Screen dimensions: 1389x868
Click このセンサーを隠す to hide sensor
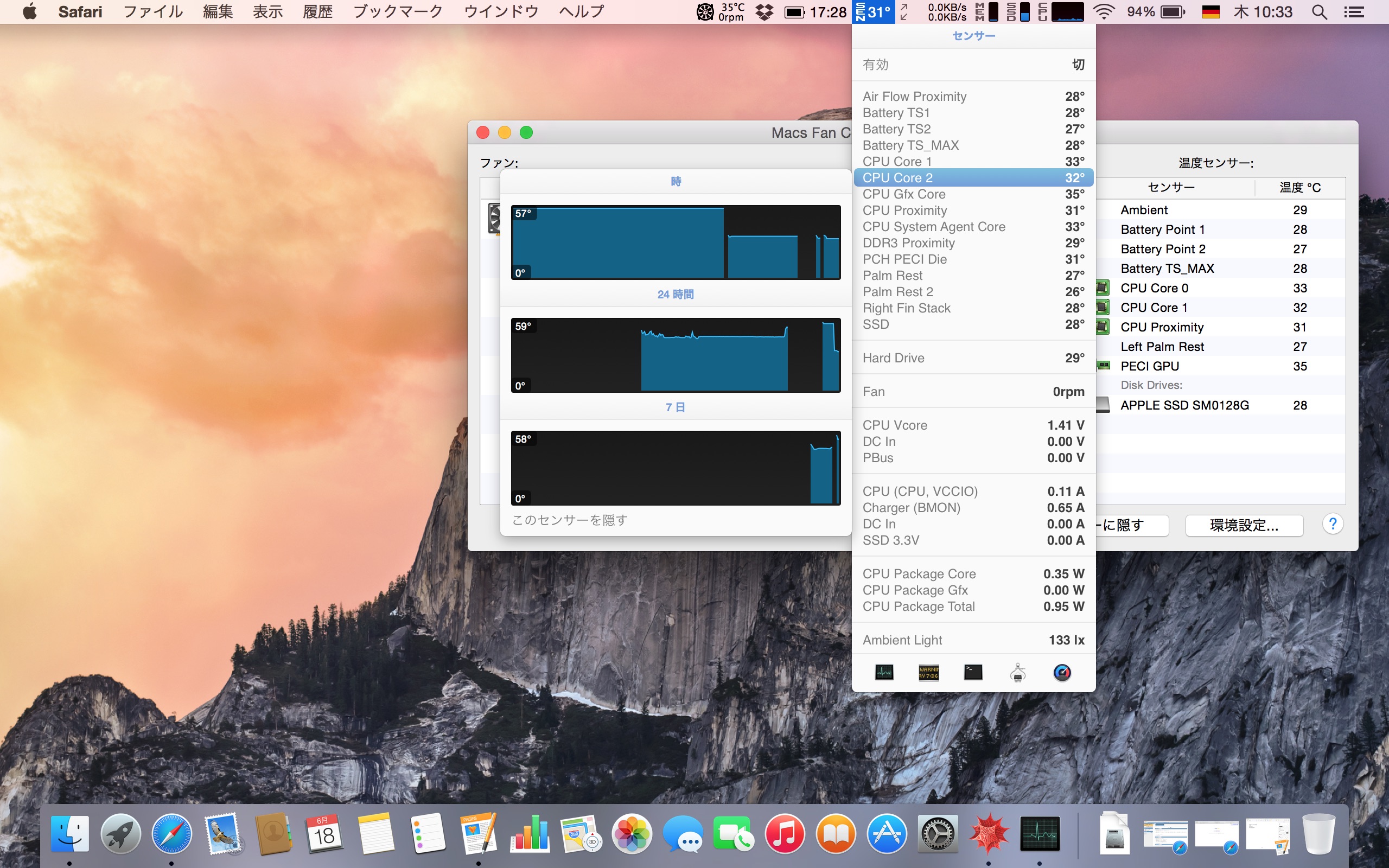[x=569, y=520]
